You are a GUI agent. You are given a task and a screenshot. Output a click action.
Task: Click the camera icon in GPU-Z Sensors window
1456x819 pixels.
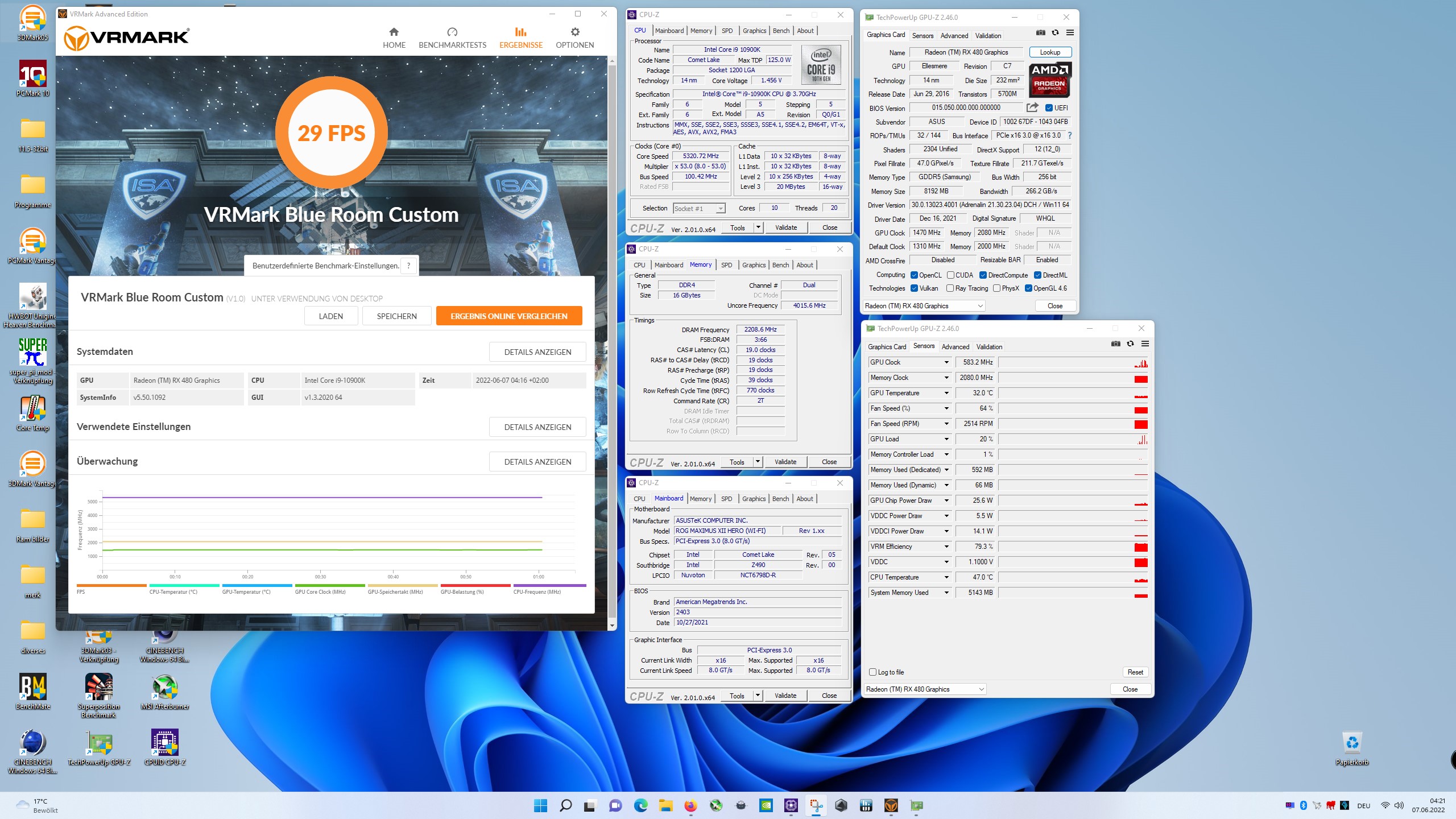[1115, 344]
